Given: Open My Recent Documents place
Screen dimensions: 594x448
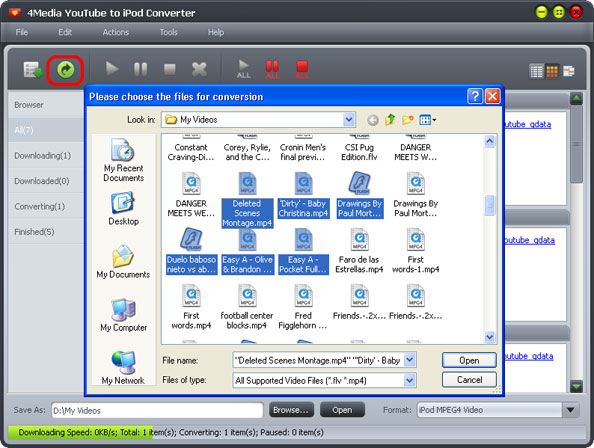Looking at the screenshot, I should point(123,160).
